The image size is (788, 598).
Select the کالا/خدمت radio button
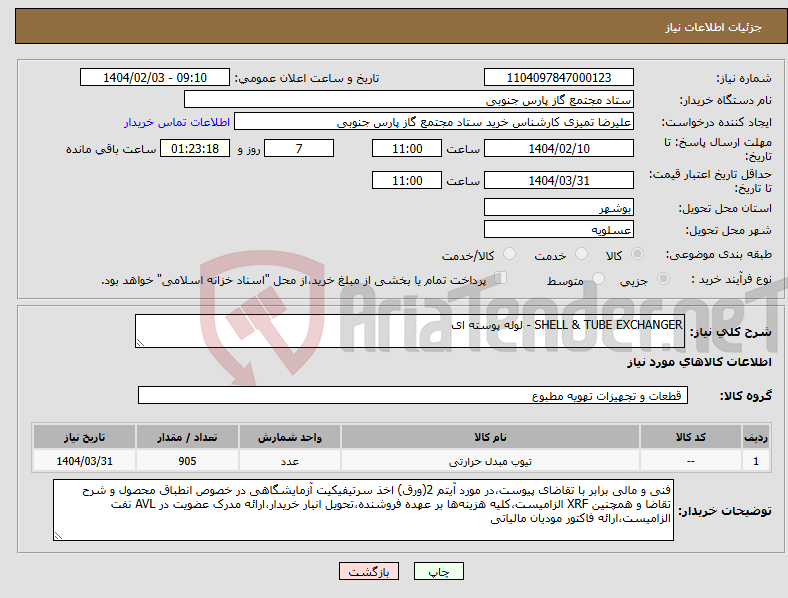(x=510, y=254)
